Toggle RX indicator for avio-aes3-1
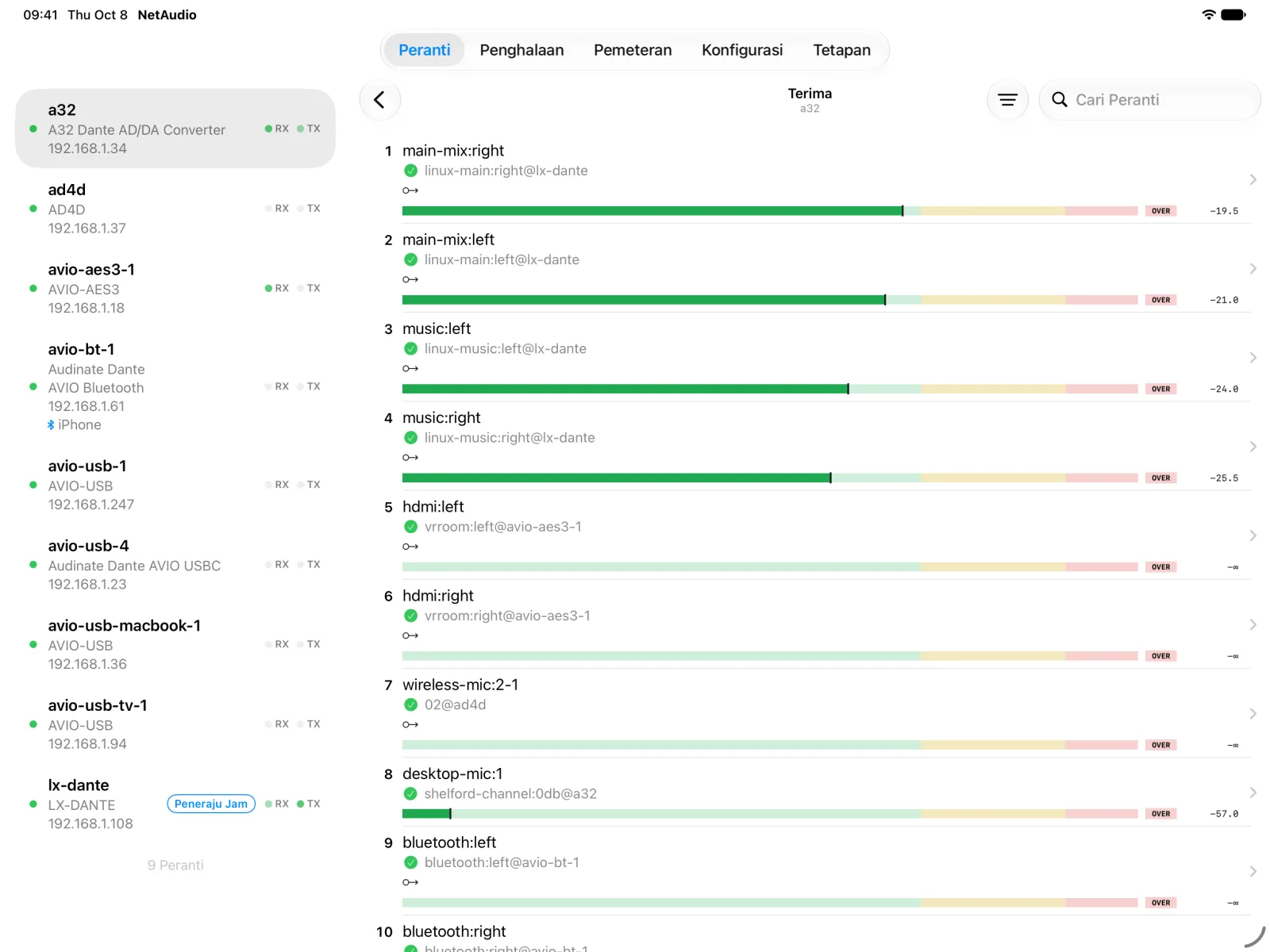Viewport: 1270px width, 952px height. point(277,288)
